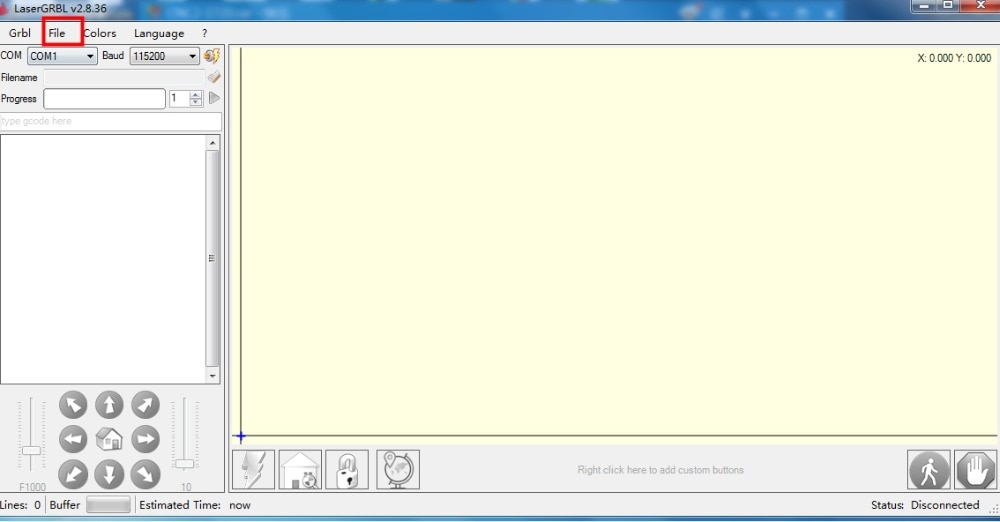The height and width of the screenshot is (522, 1000).
Task: Jog up with the up arrow button
Action: (x=109, y=405)
